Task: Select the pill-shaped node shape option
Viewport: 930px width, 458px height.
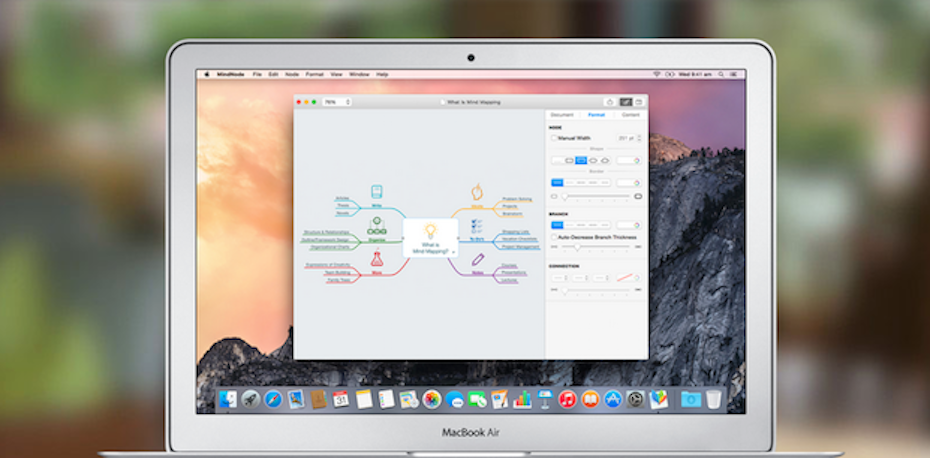Action: 593,160
